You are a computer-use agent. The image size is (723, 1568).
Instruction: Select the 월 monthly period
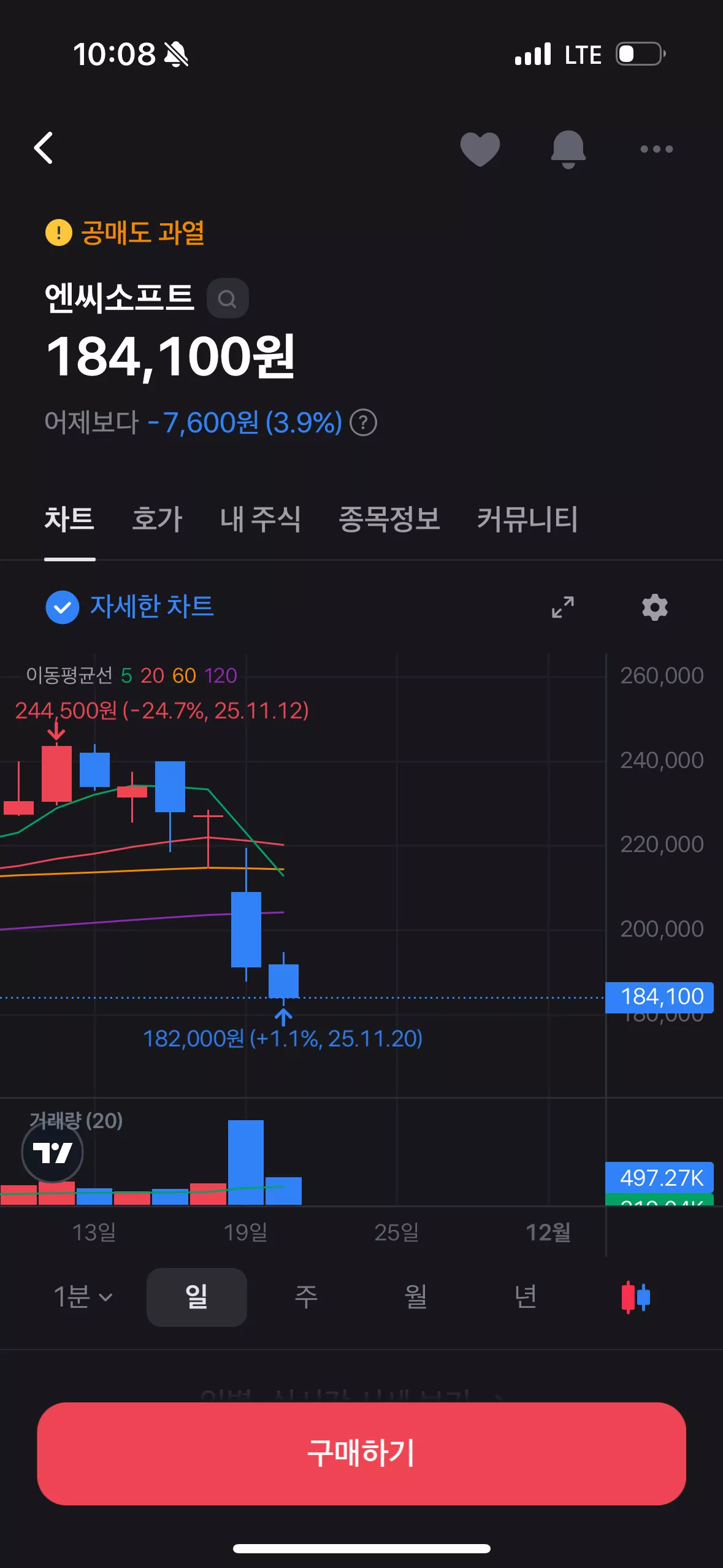(416, 1297)
